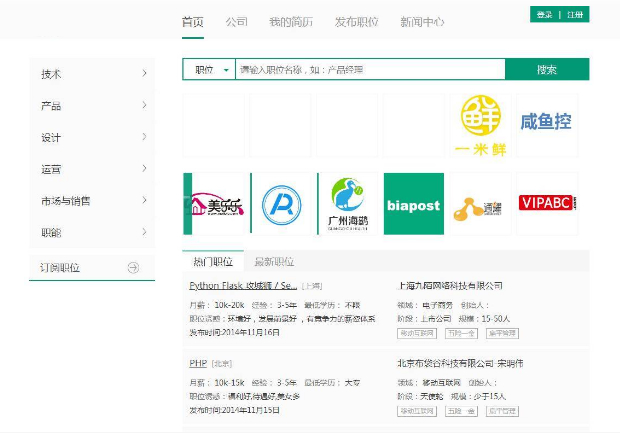Click the 移动互联网 tag under 北京布袋谷

pyautogui.click(x=417, y=411)
